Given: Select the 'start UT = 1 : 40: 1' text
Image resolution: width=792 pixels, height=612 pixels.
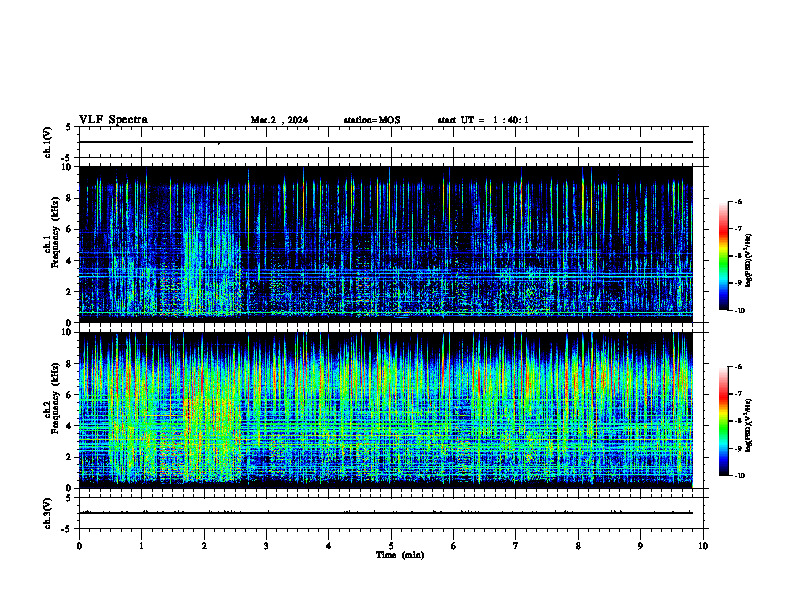Looking at the screenshot, I should (x=483, y=120).
